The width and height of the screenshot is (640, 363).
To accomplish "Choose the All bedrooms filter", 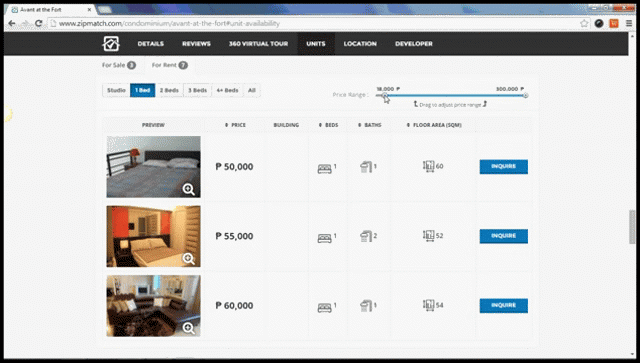I will pyautogui.click(x=252, y=90).
